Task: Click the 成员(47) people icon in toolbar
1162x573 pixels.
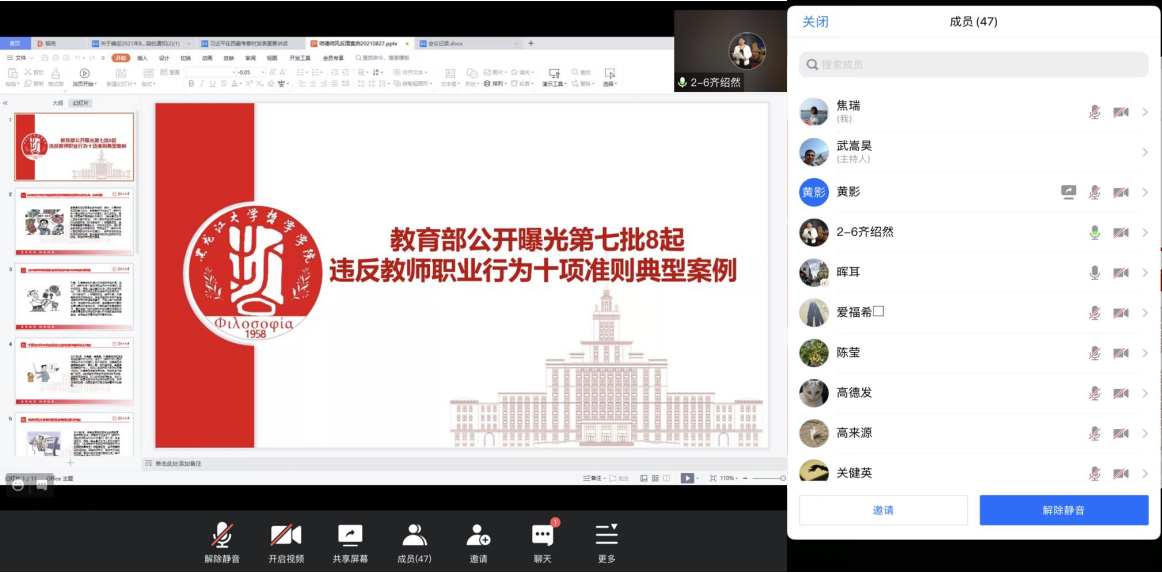Action: pos(414,535)
